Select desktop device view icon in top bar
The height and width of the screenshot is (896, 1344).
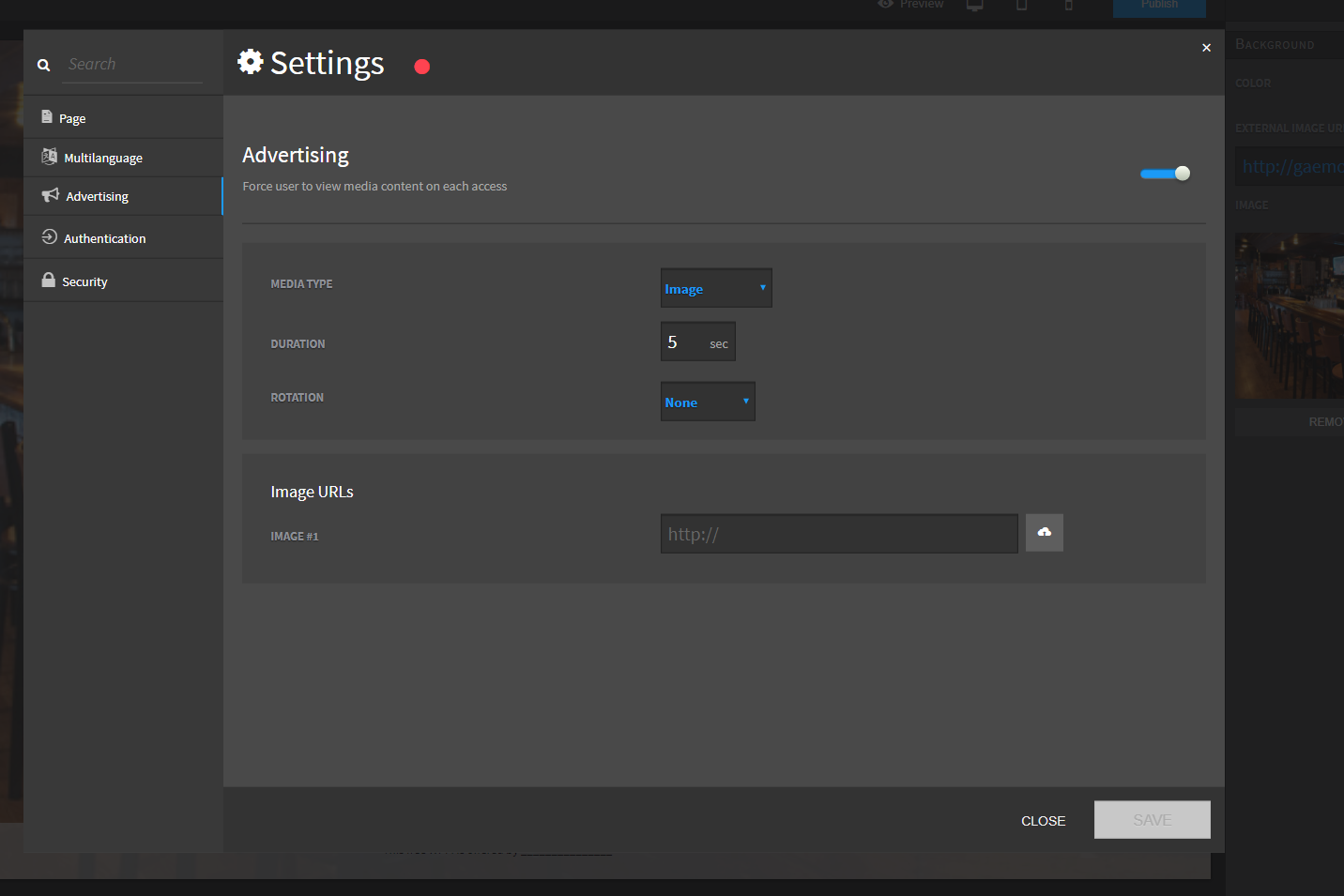click(975, 5)
